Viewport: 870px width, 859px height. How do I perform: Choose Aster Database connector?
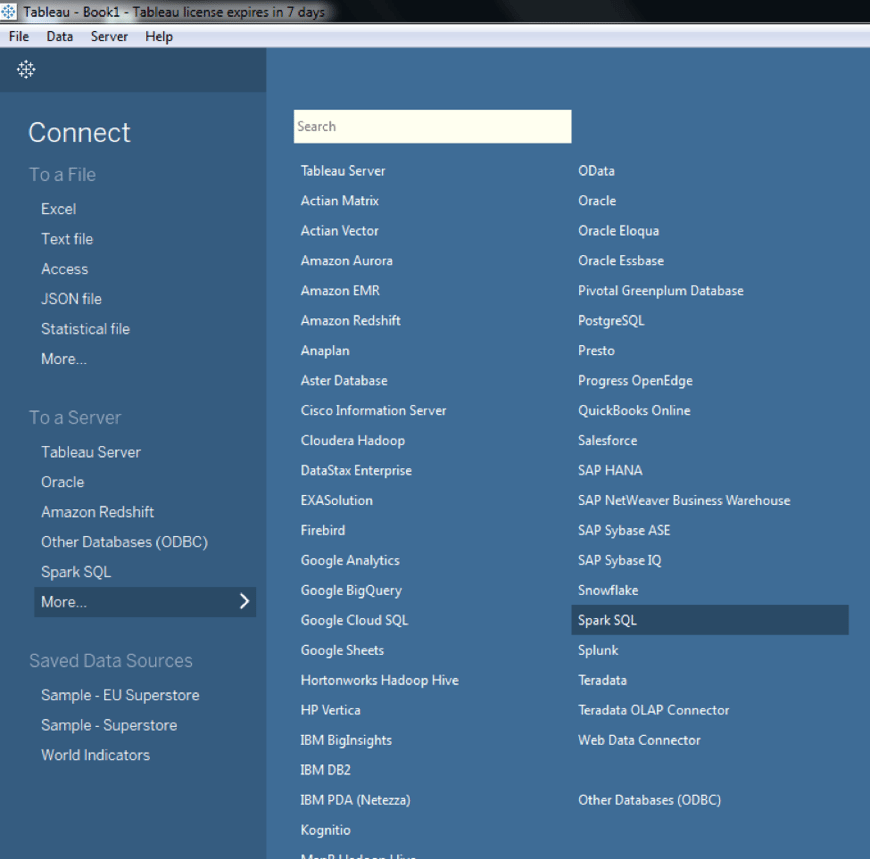pyautogui.click(x=344, y=381)
